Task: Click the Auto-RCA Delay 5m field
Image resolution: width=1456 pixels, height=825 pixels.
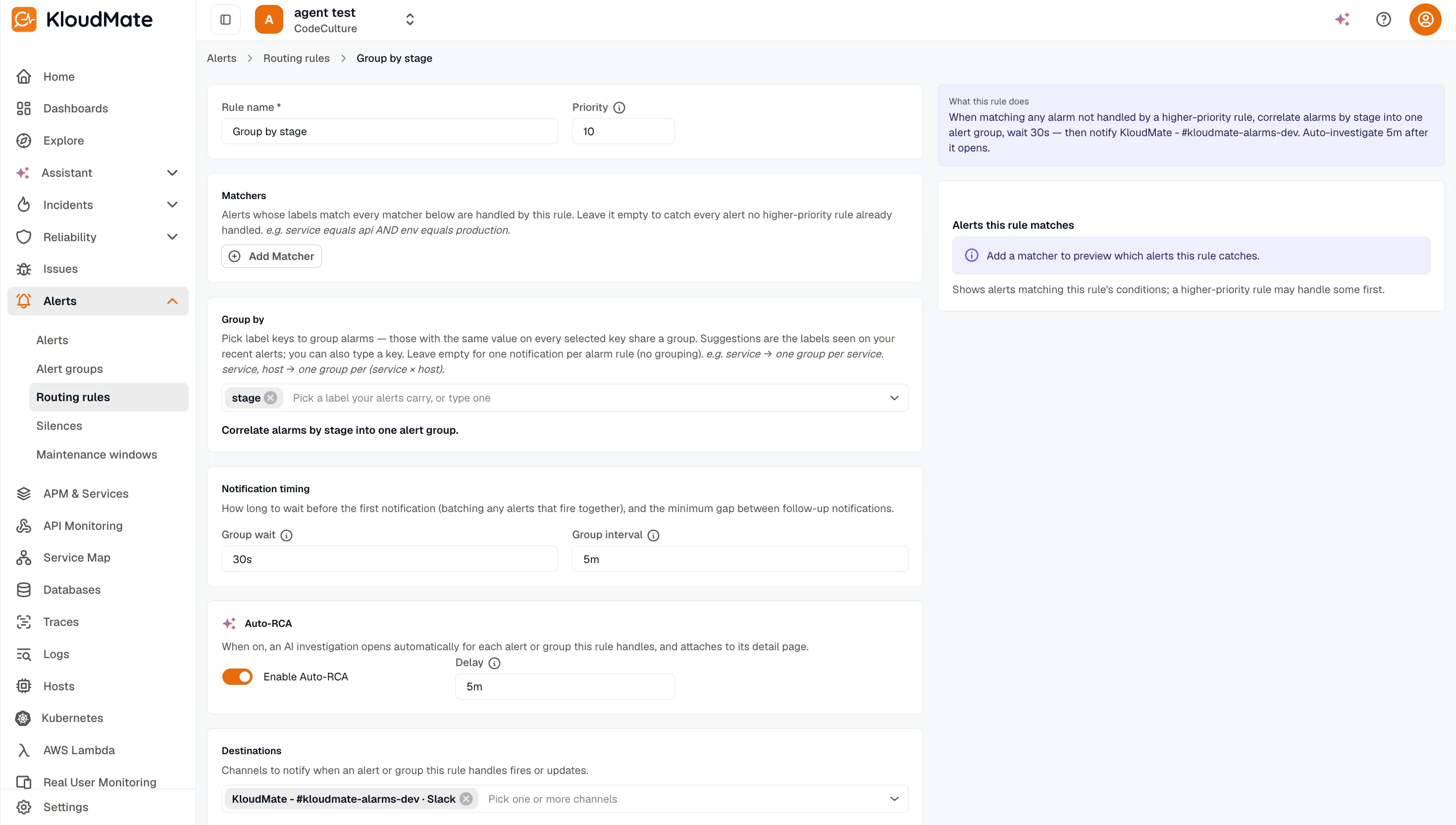Action: tap(565, 687)
